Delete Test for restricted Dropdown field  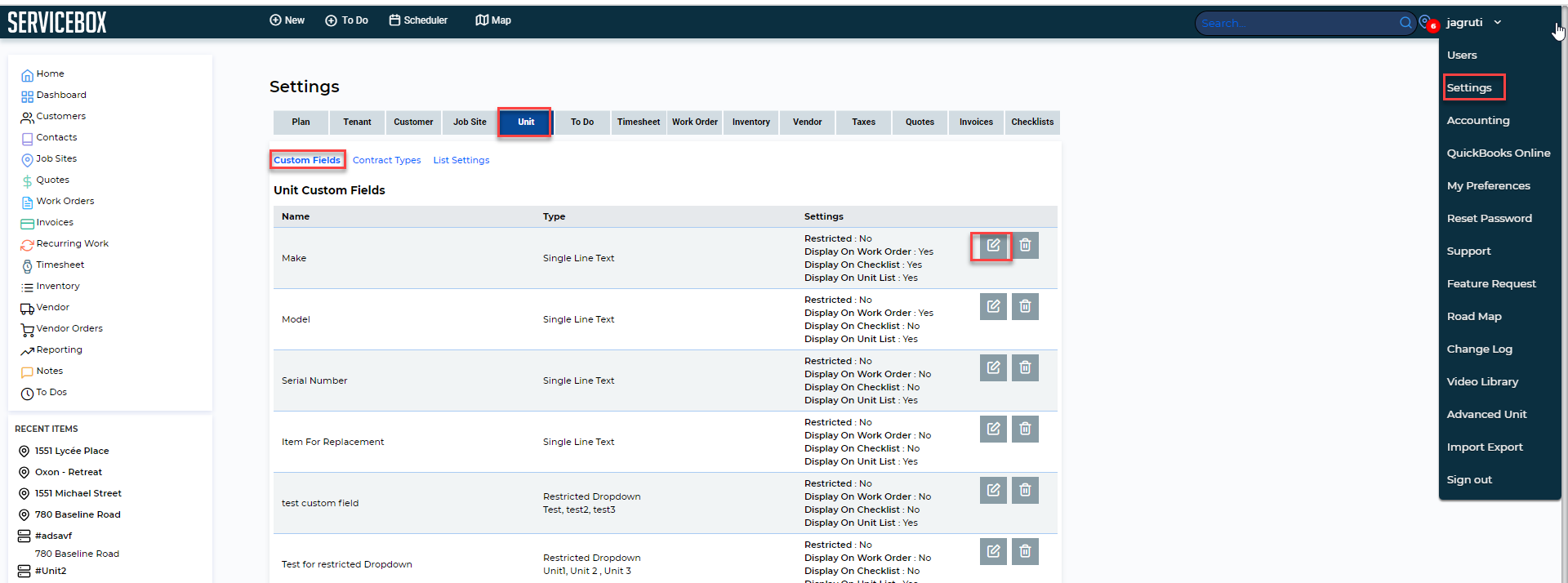click(1025, 551)
